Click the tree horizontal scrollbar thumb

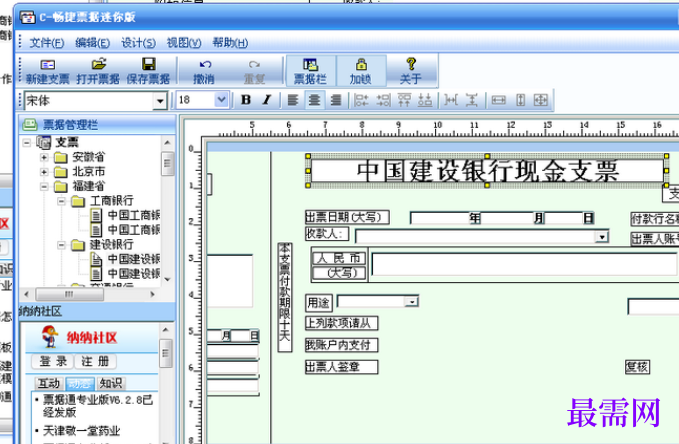click(69, 294)
